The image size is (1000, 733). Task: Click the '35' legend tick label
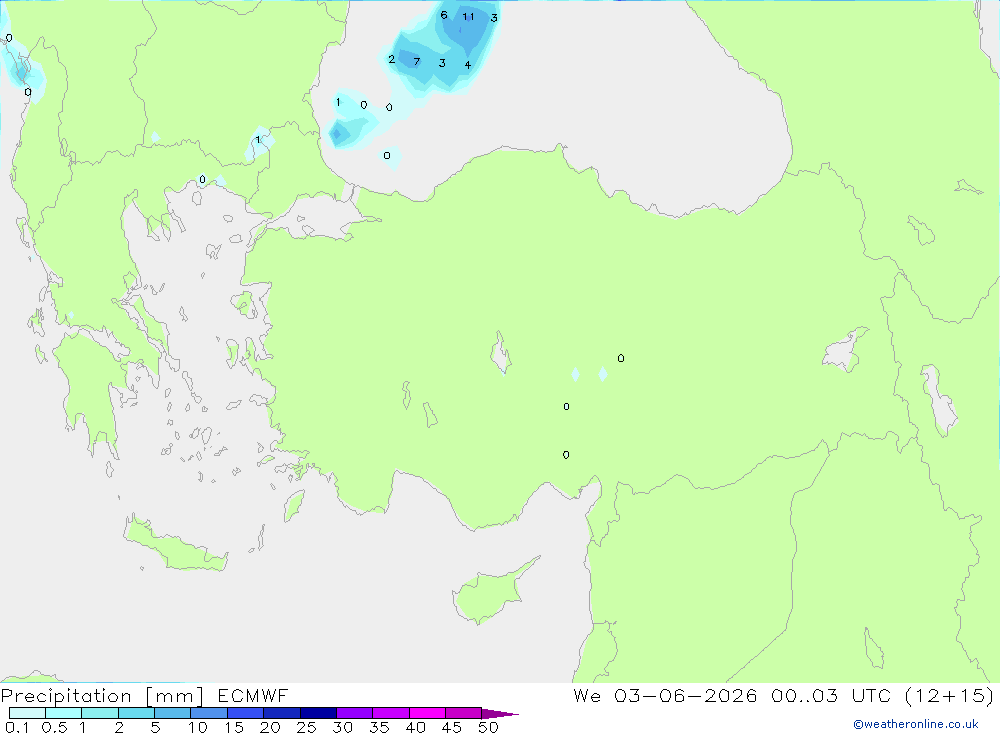379,727
